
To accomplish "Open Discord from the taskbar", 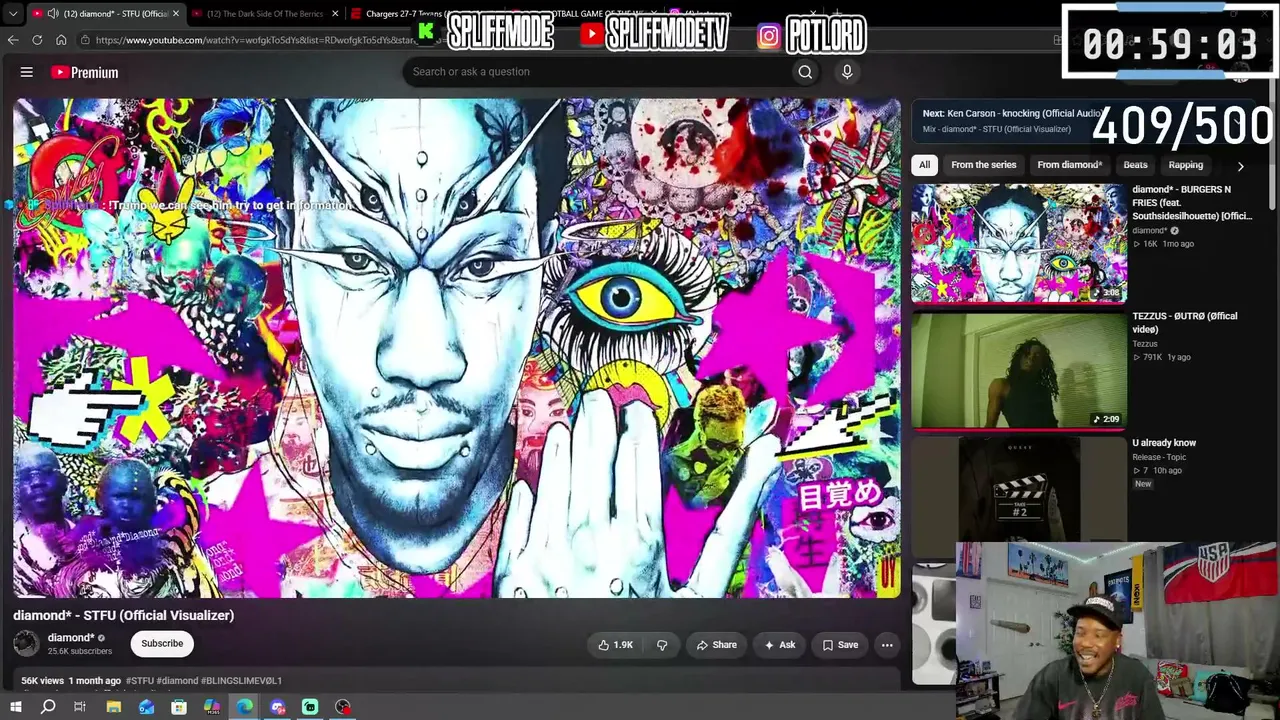I will [278, 707].
